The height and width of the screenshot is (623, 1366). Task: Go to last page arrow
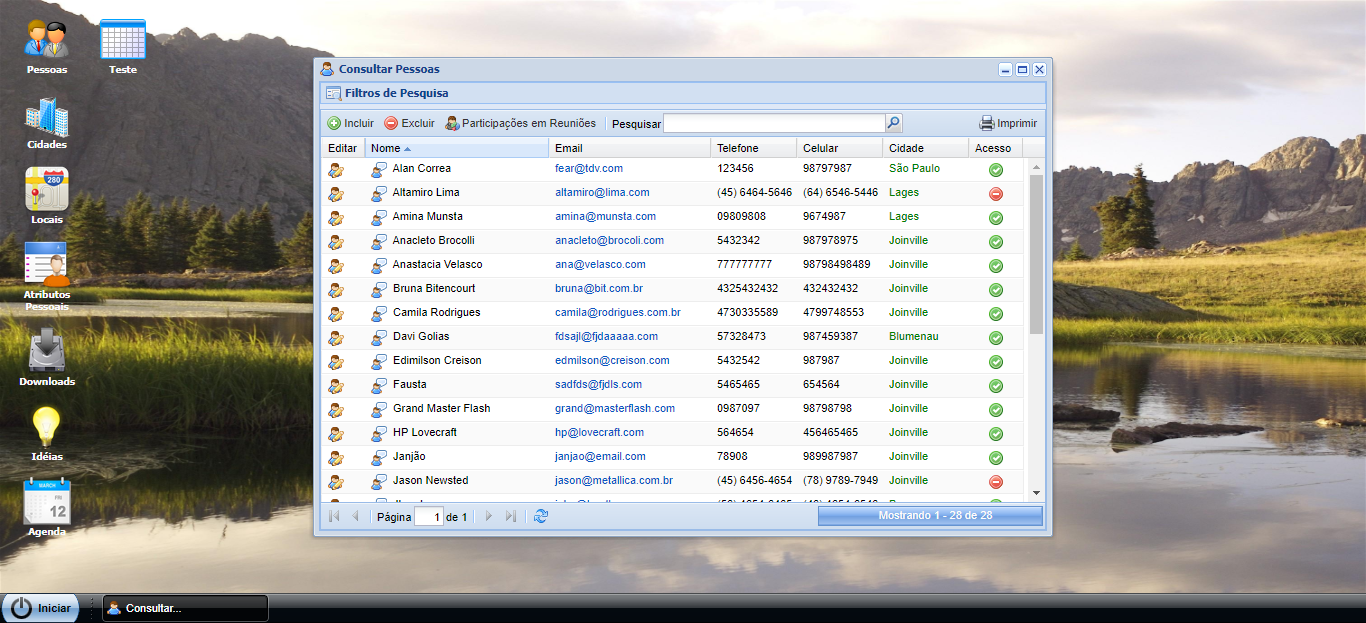[x=510, y=516]
